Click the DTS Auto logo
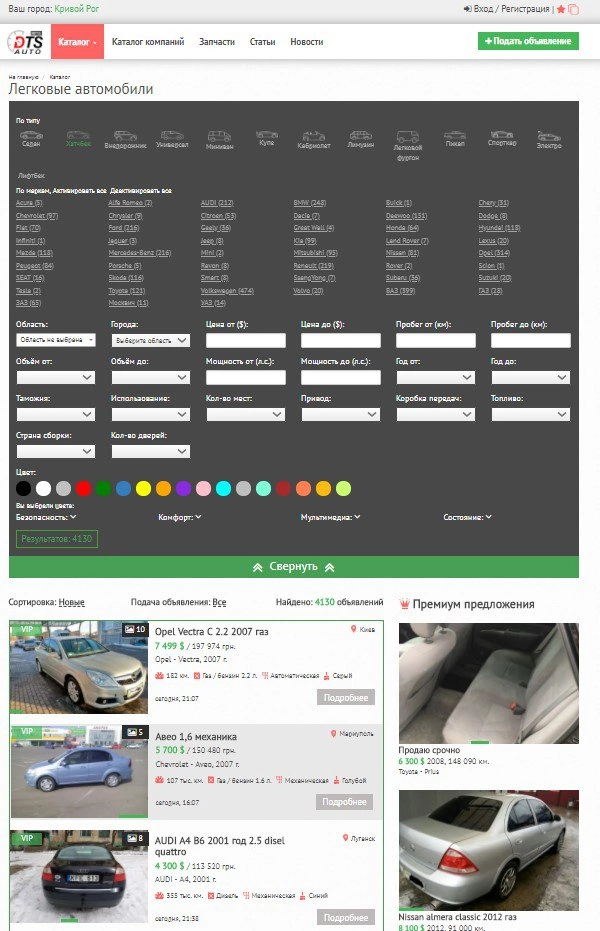 (26, 42)
